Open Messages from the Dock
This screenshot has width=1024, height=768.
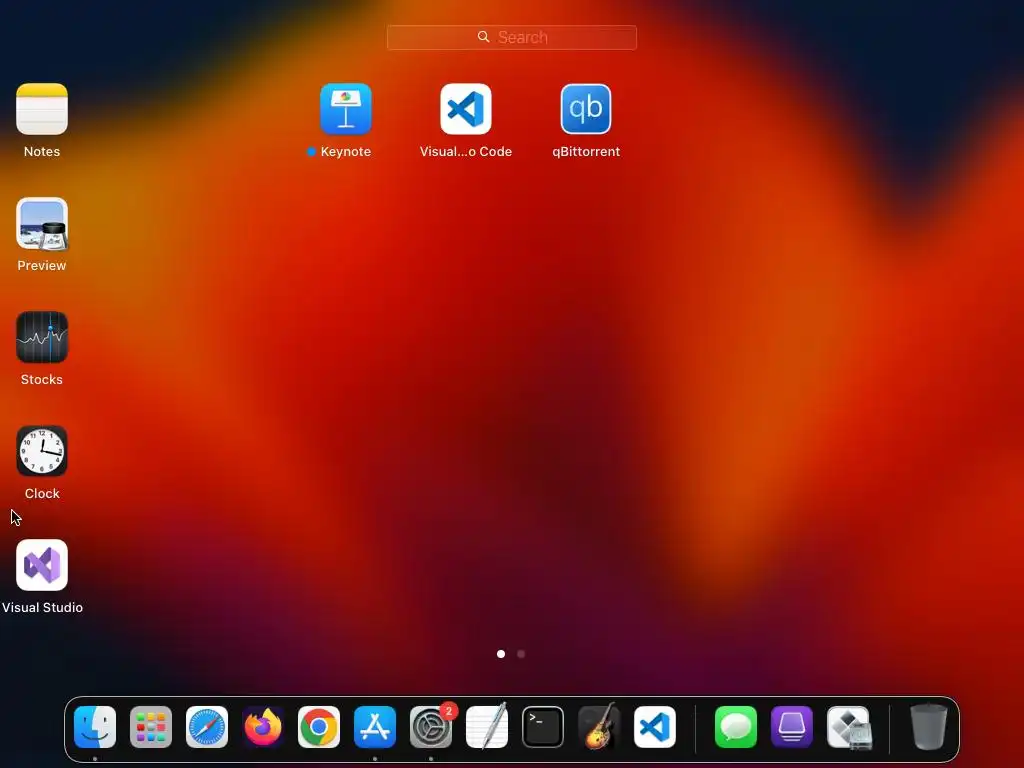tap(736, 727)
